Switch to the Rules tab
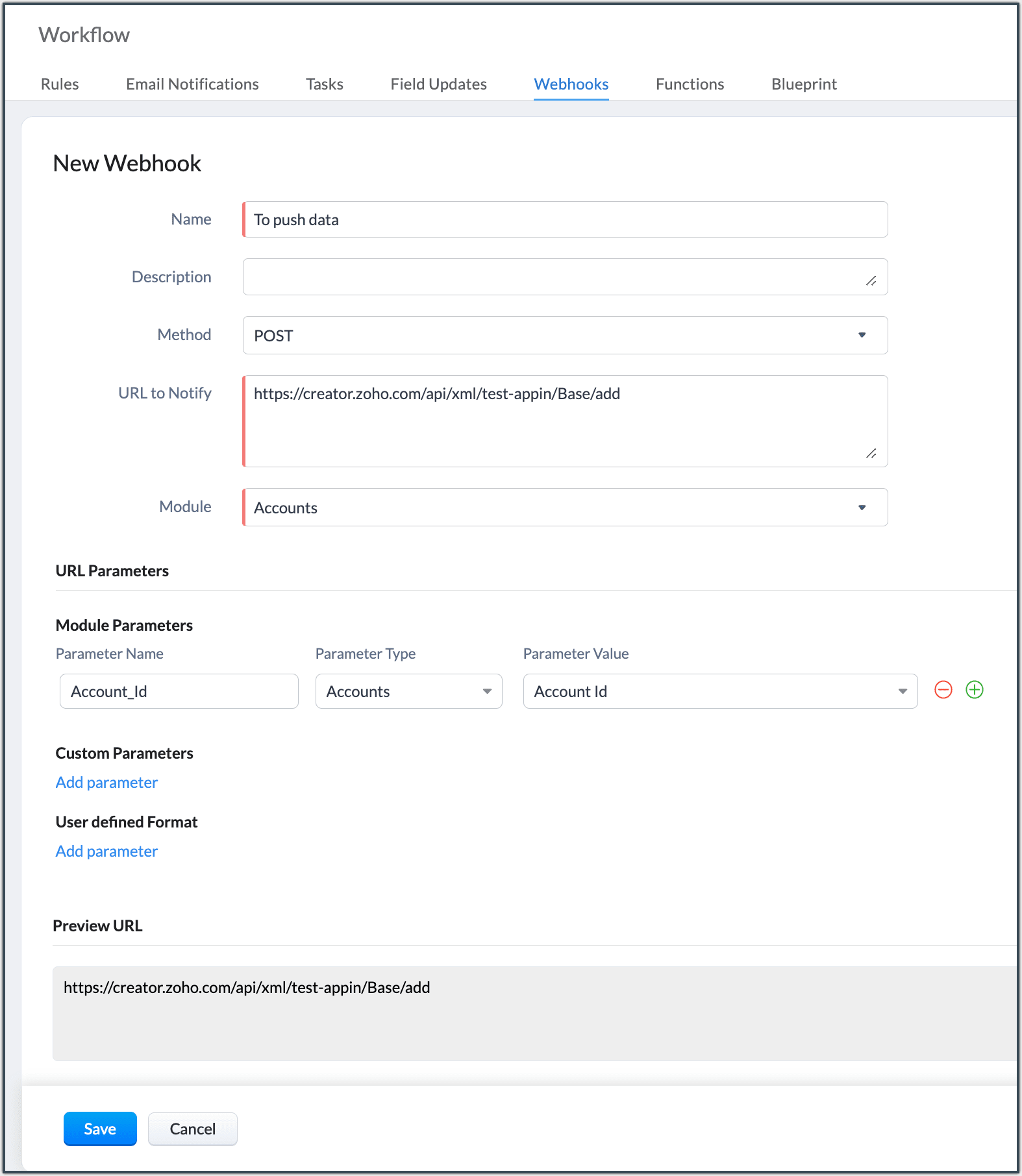 60,84
